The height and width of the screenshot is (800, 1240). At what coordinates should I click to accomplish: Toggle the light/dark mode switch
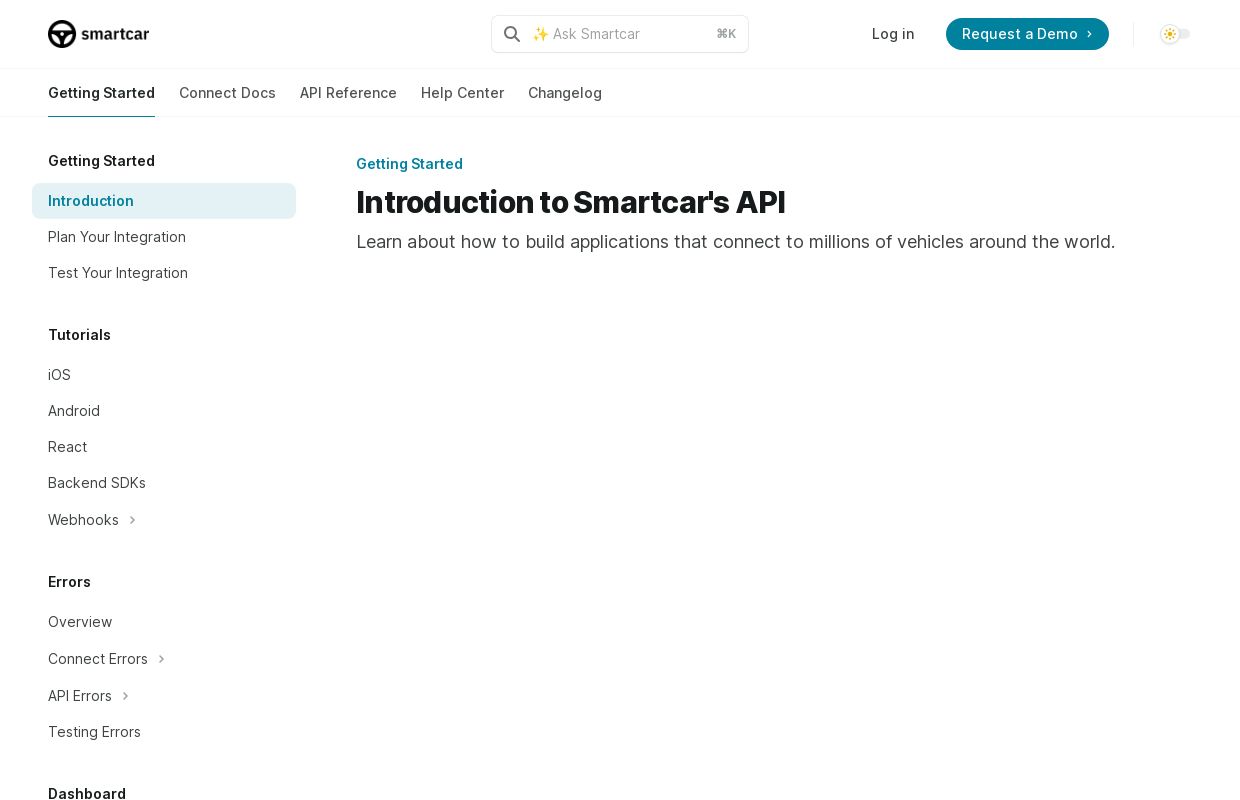tap(1175, 34)
